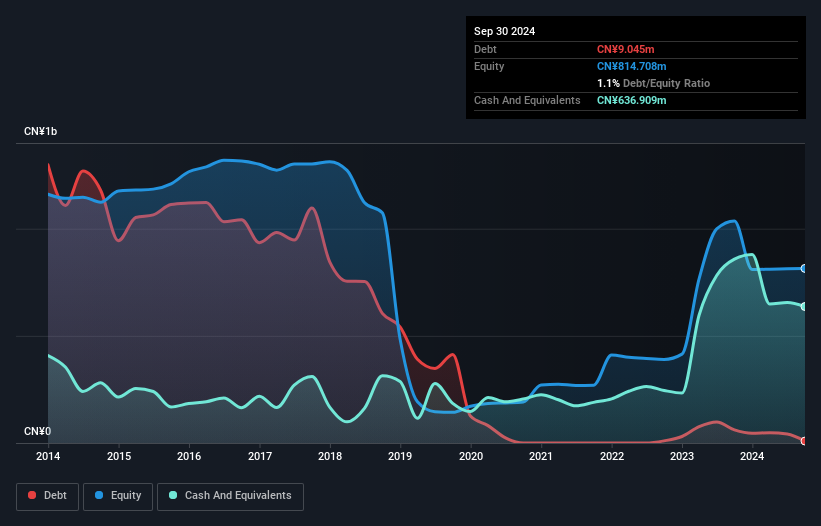
Task: Click the 2014 x-axis label
Action: pos(48,456)
